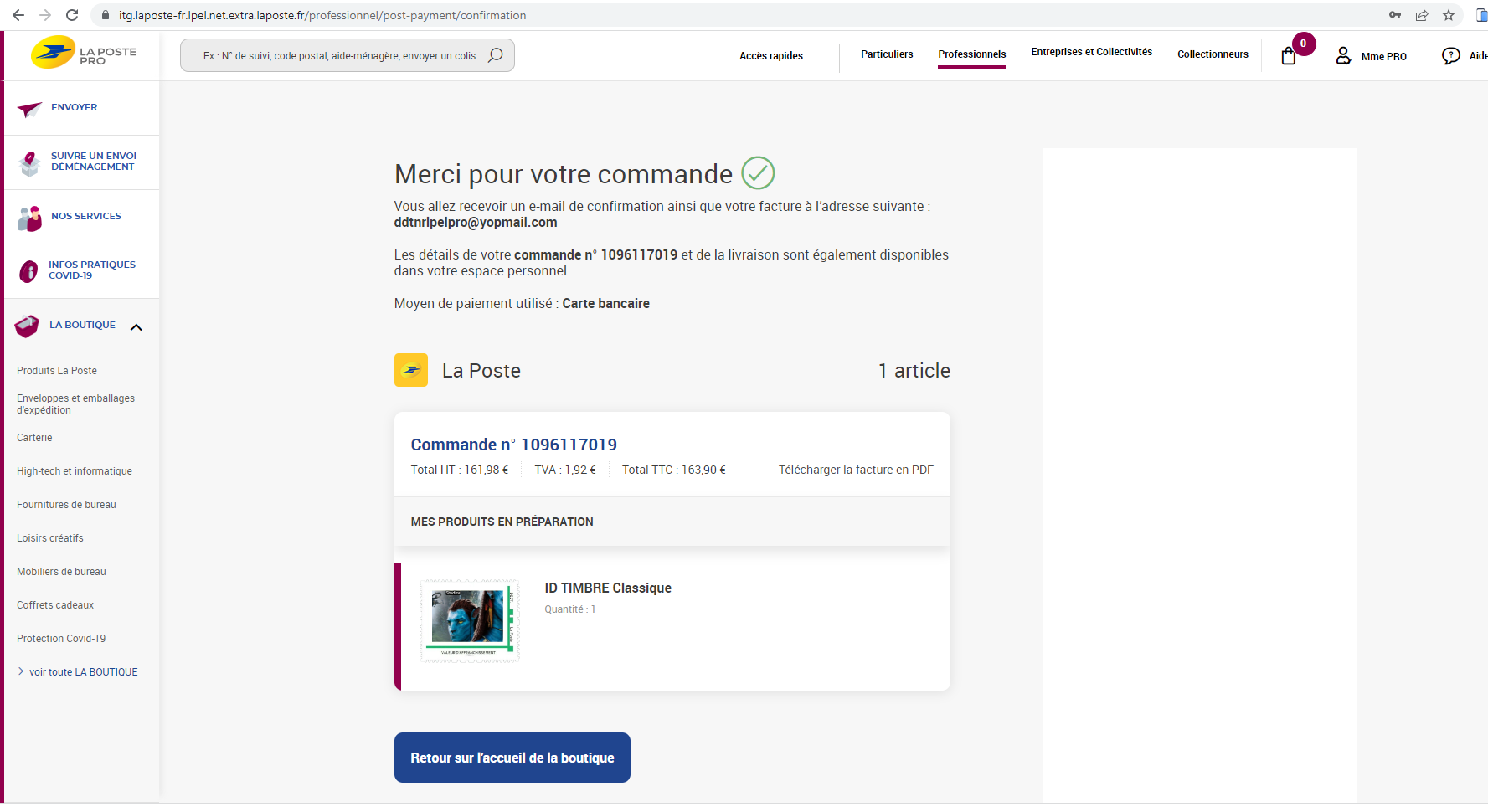Screen dimensions: 1488x812
Task: Open Coffrets cadeaux category
Action: [x=55, y=605]
